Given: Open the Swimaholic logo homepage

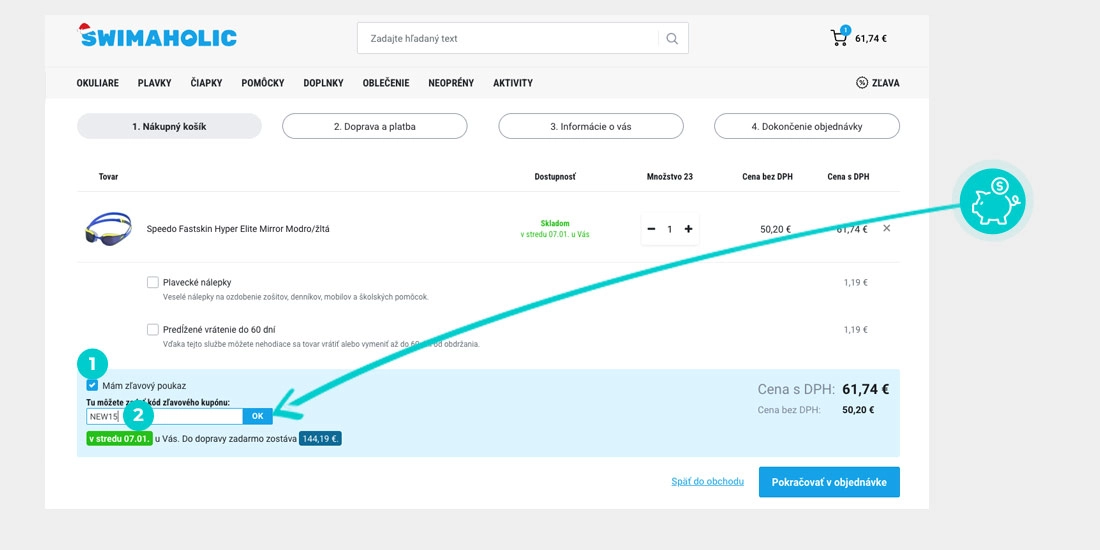Looking at the screenshot, I should click(x=157, y=36).
